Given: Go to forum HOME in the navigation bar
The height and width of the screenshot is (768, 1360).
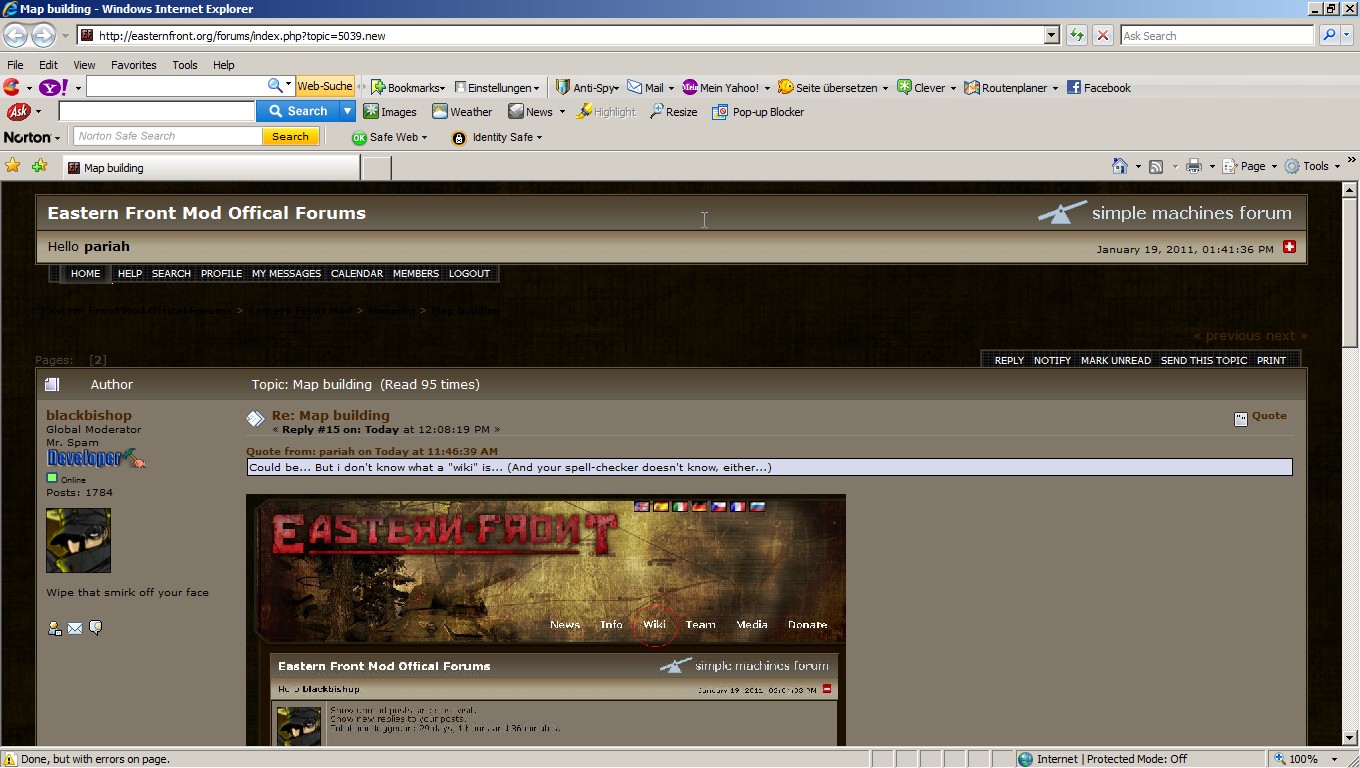Looking at the screenshot, I should pyautogui.click(x=85, y=273).
